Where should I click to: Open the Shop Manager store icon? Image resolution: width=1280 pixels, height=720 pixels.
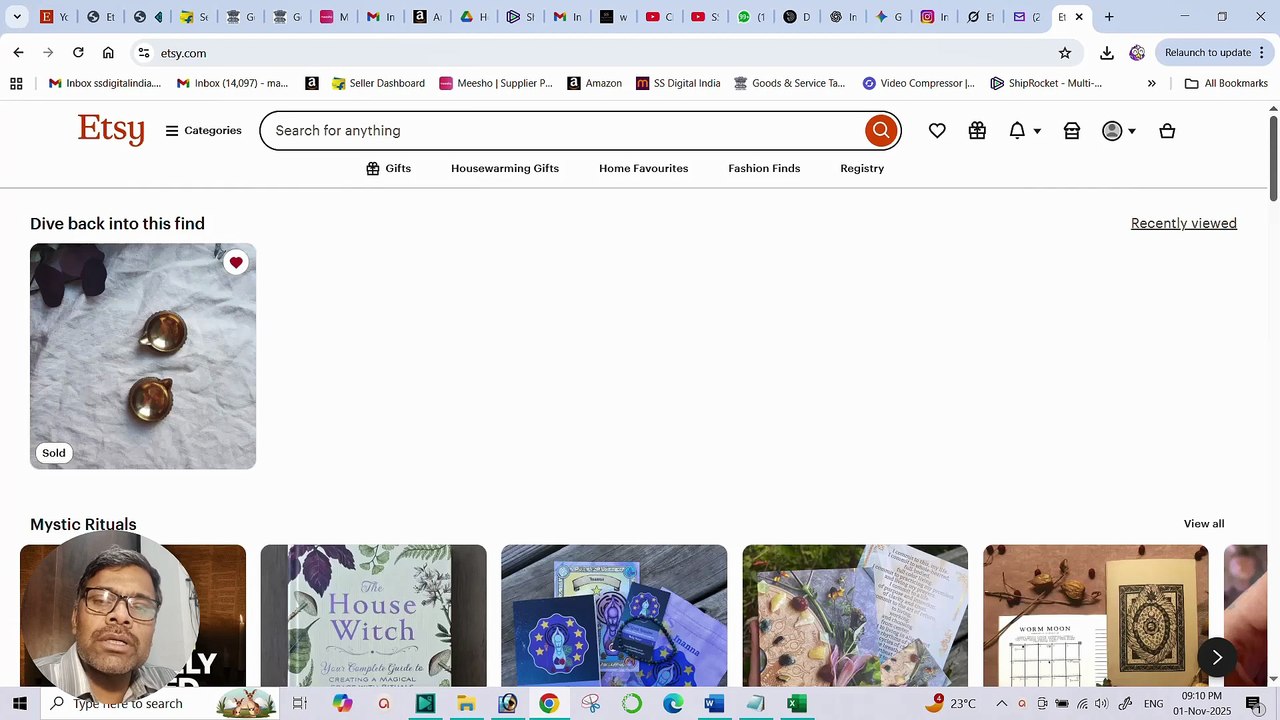click(x=1072, y=131)
